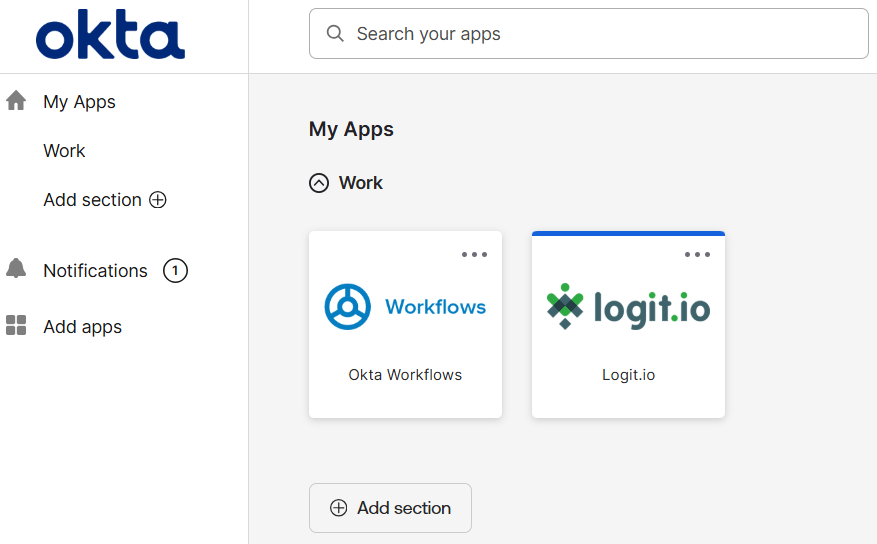Click the Logit.io logo icon

(565, 306)
